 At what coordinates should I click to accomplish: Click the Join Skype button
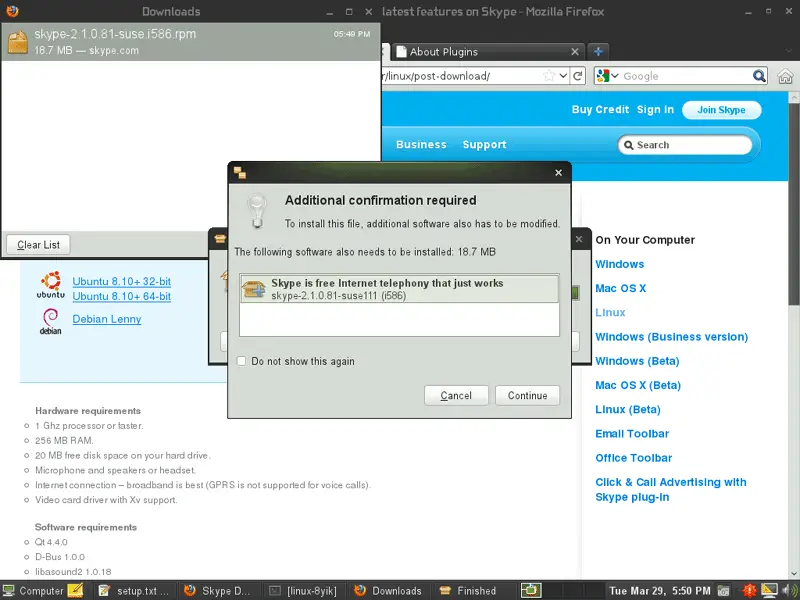(x=721, y=110)
